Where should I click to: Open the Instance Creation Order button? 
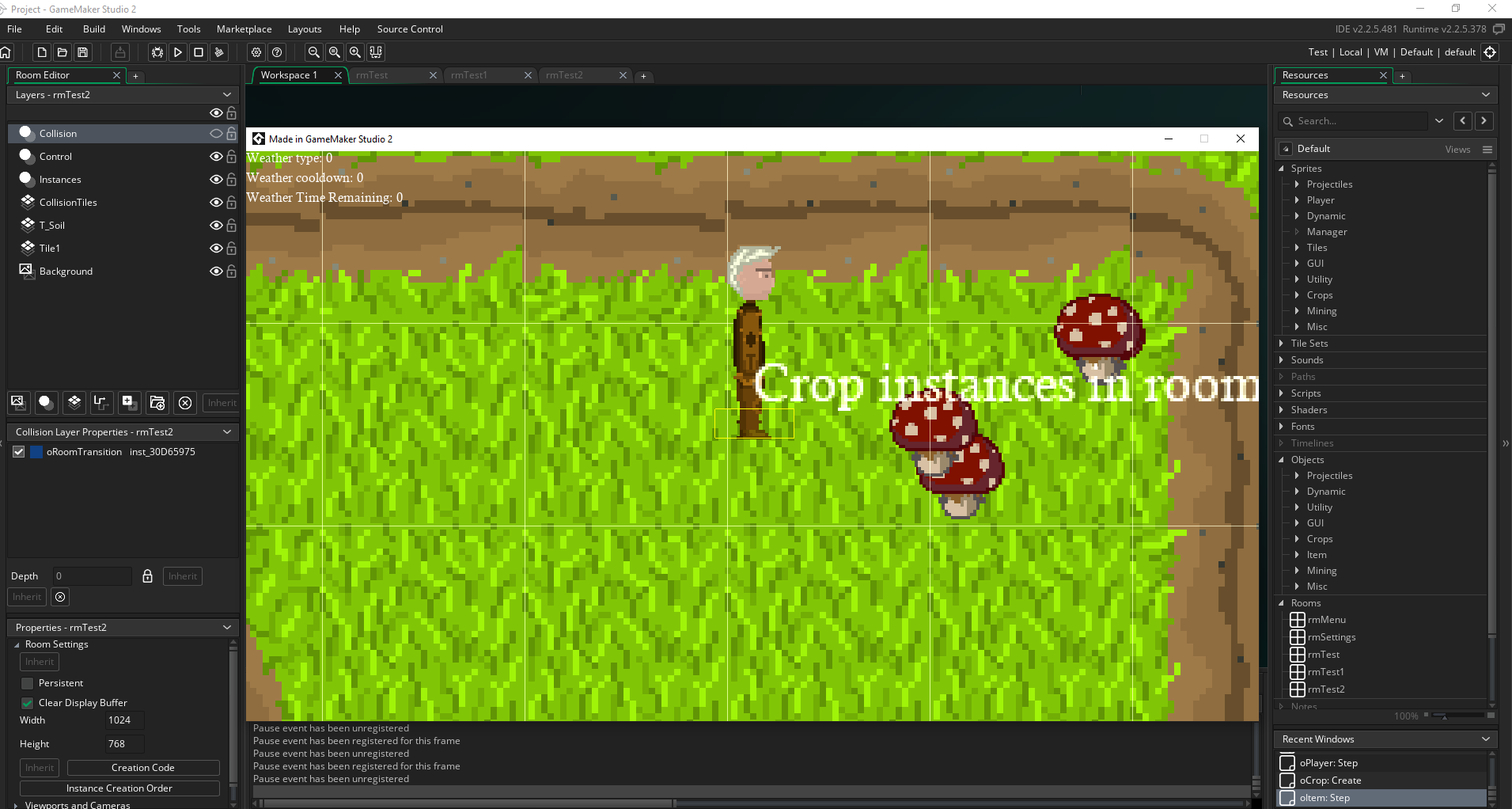(x=119, y=788)
